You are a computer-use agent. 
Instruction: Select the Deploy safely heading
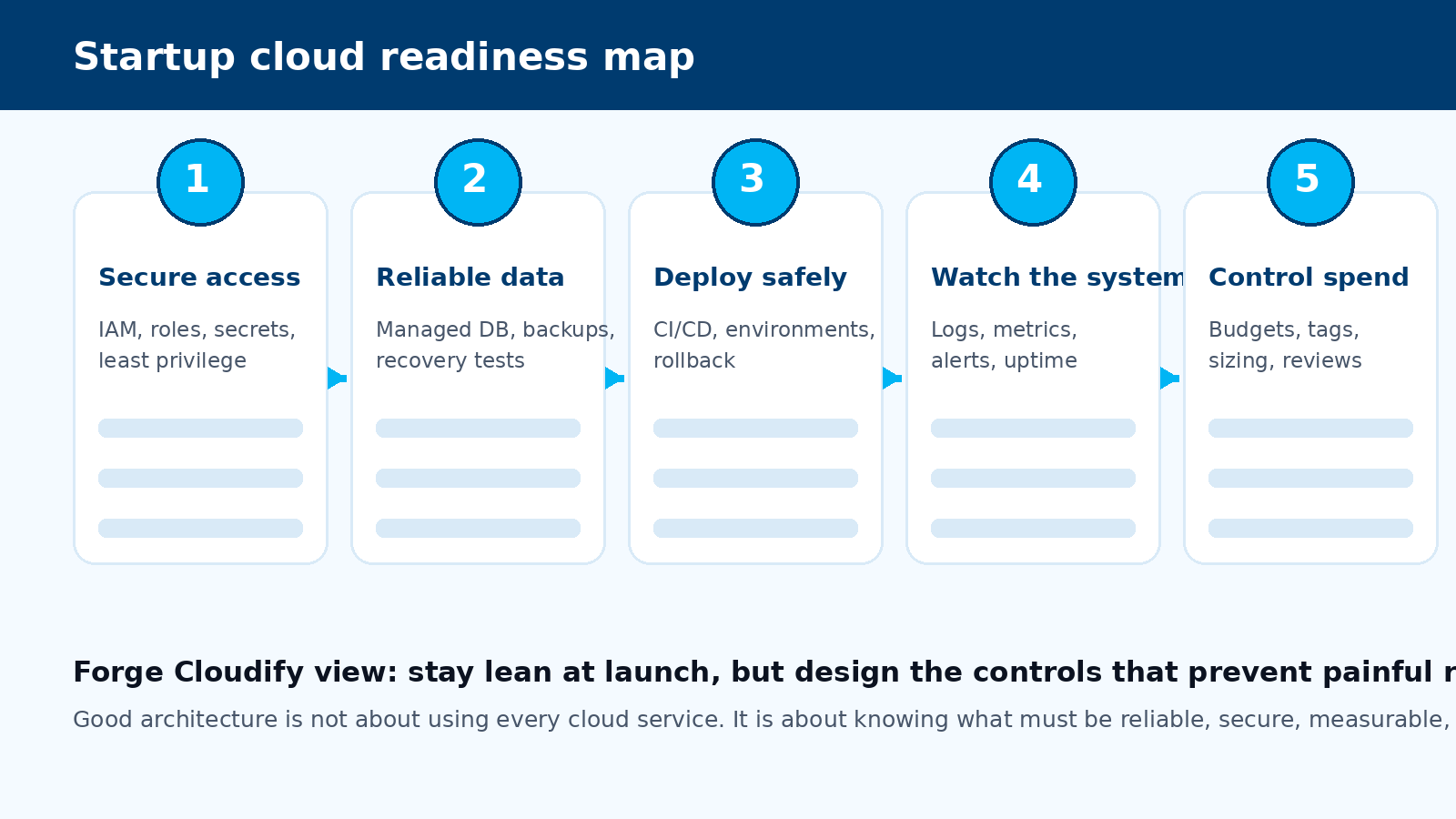tap(750, 278)
